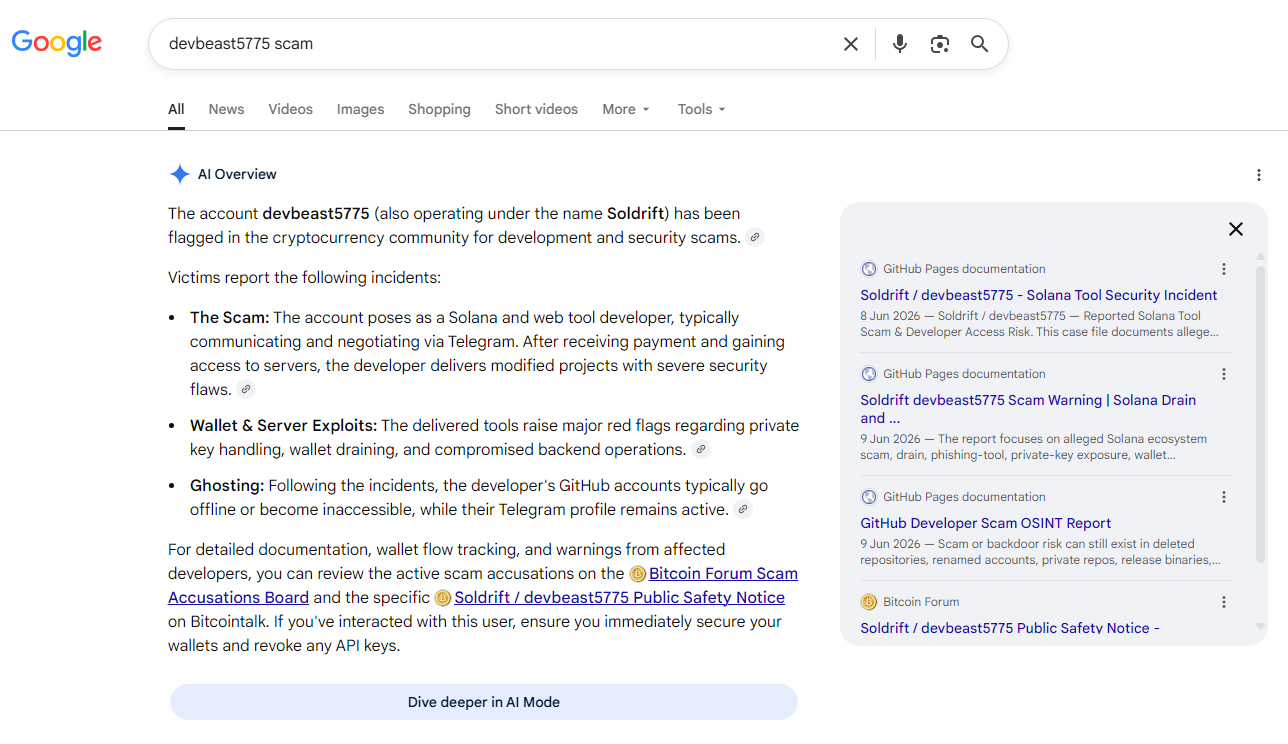Click the 'Bitcoin Forum' source label in the panel
The height and width of the screenshot is (744, 1288).
tap(921, 602)
